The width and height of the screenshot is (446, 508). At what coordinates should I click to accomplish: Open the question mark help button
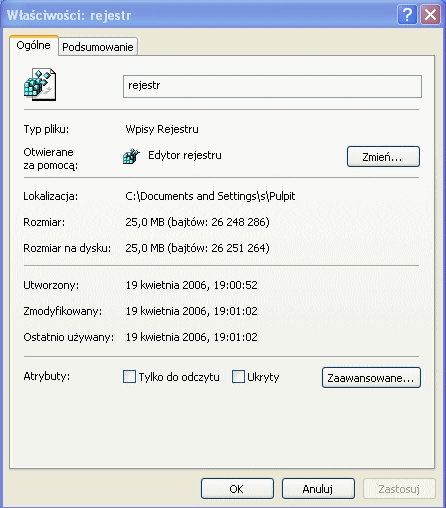[407, 15]
